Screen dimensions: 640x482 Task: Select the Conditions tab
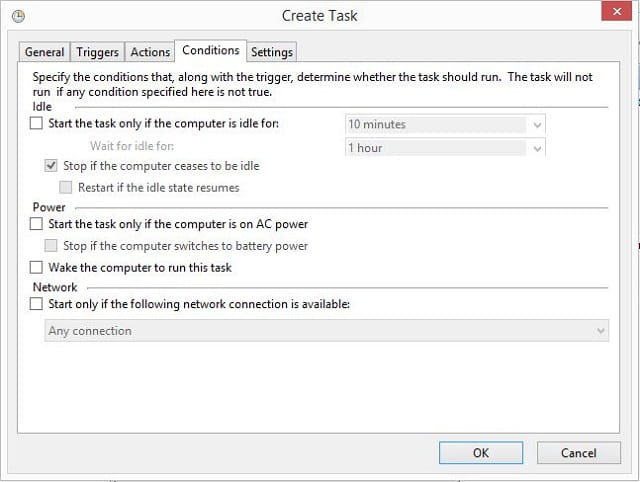pos(211,51)
